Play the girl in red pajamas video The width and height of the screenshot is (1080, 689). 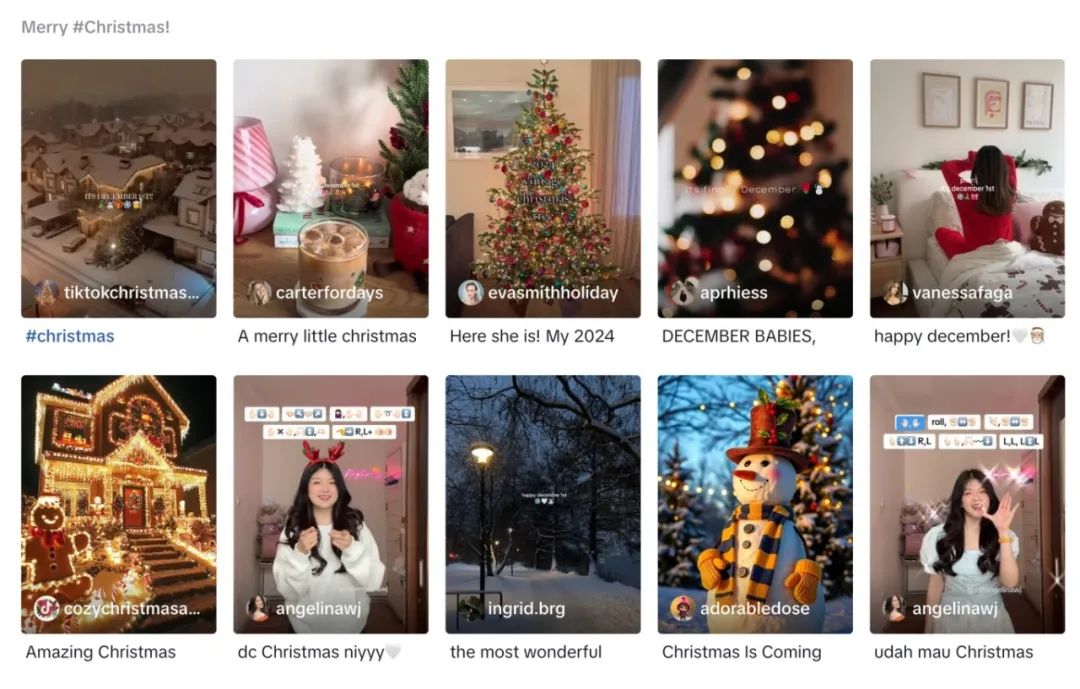(967, 188)
